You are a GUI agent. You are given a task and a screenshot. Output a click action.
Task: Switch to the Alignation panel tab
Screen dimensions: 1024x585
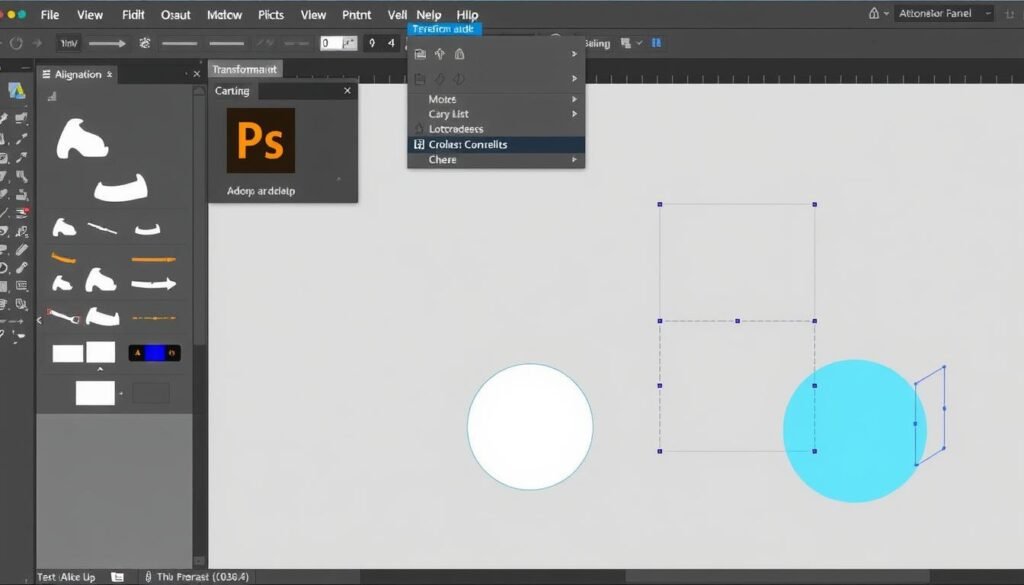(x=78, y=74)
